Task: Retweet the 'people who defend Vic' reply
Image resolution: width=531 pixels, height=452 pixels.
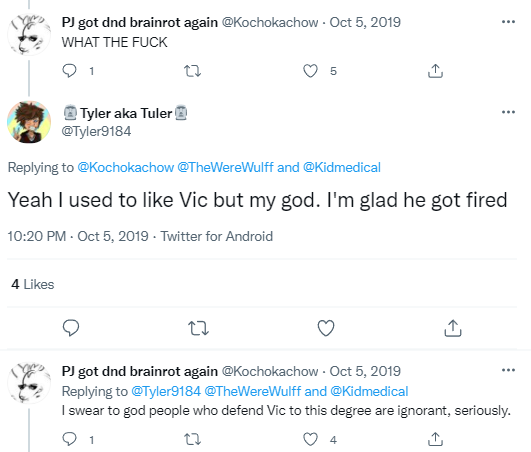Action: coord(192,439)
